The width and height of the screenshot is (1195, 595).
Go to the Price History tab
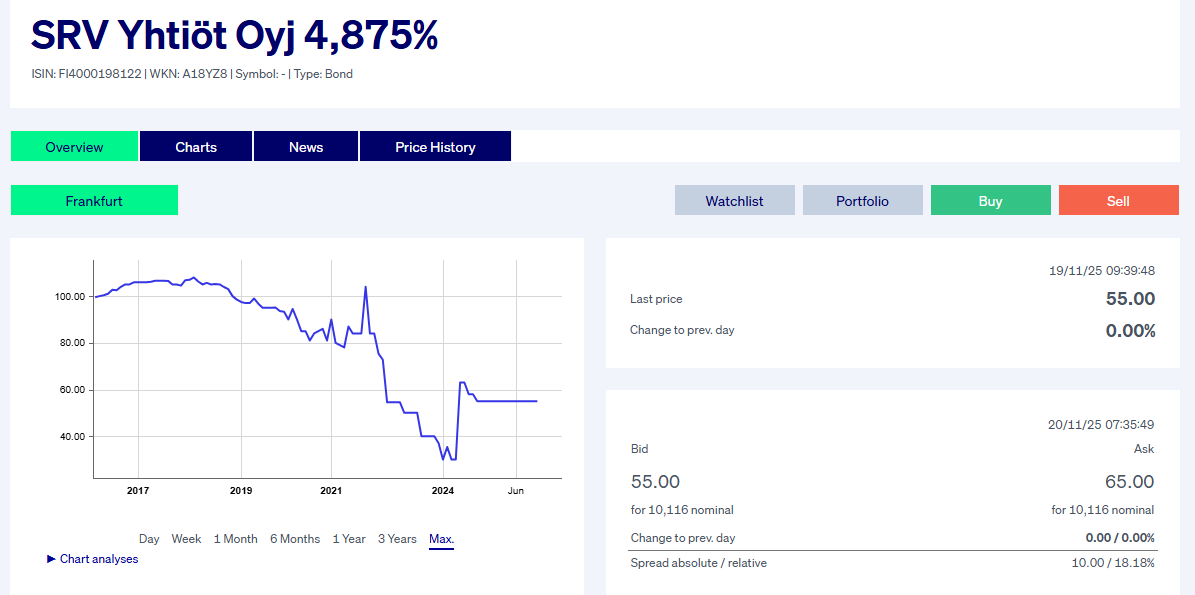pyautogui.click(x=435, y=147)
